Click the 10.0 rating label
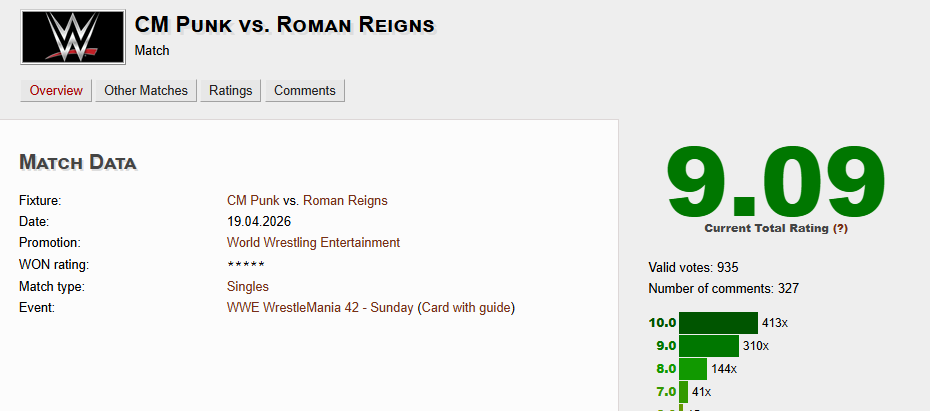 [x=663, y=323]
